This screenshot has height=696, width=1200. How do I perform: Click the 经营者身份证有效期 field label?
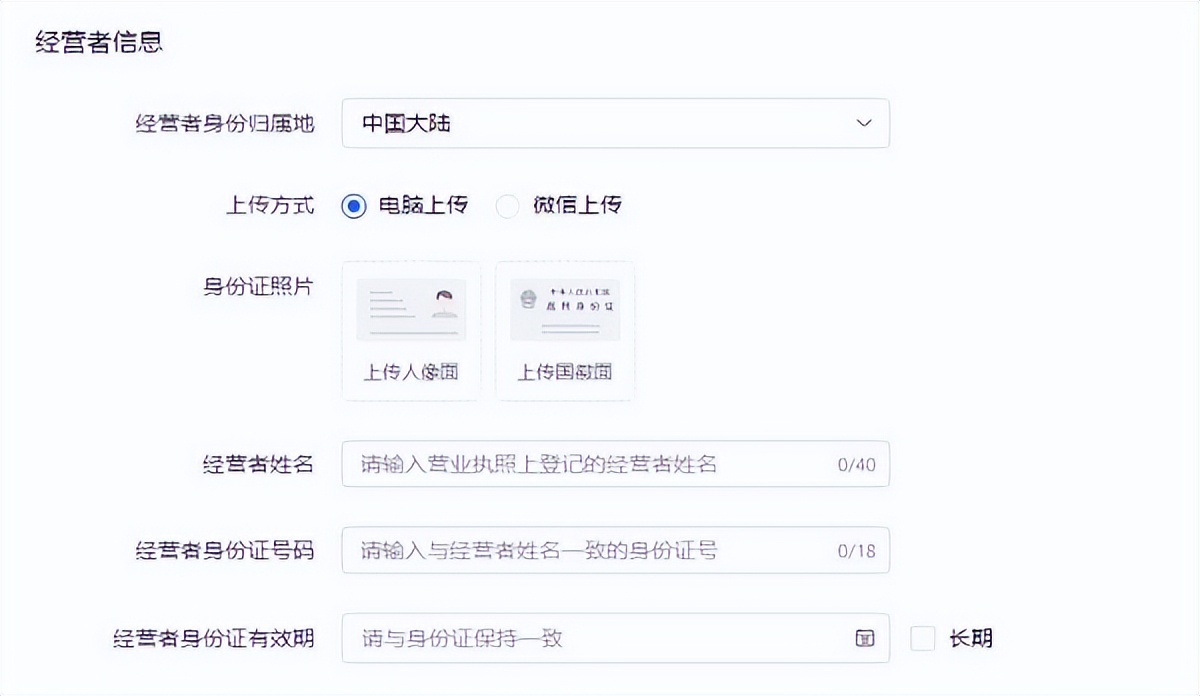click(x=214, y=638)
